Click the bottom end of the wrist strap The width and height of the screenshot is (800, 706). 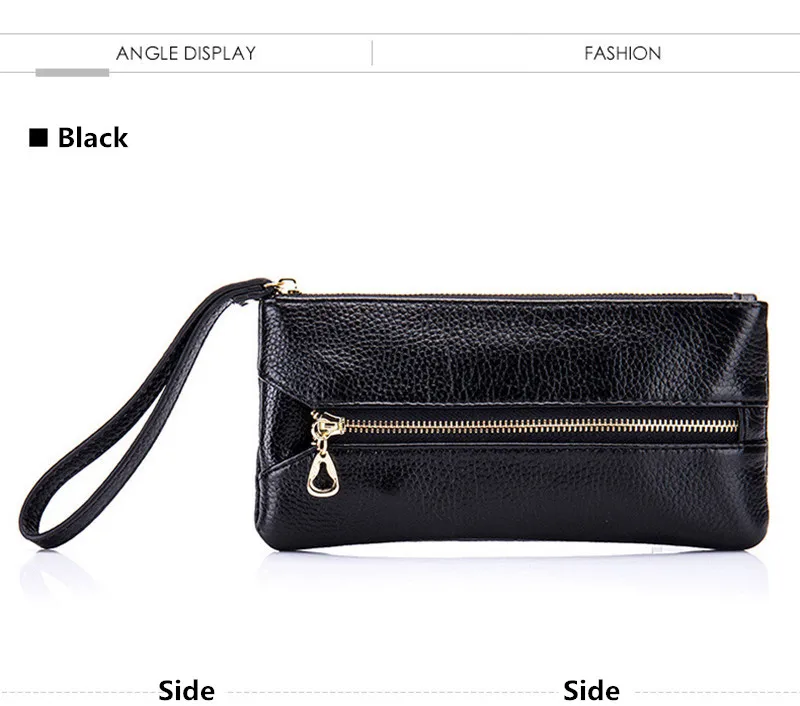coord(38,536)
